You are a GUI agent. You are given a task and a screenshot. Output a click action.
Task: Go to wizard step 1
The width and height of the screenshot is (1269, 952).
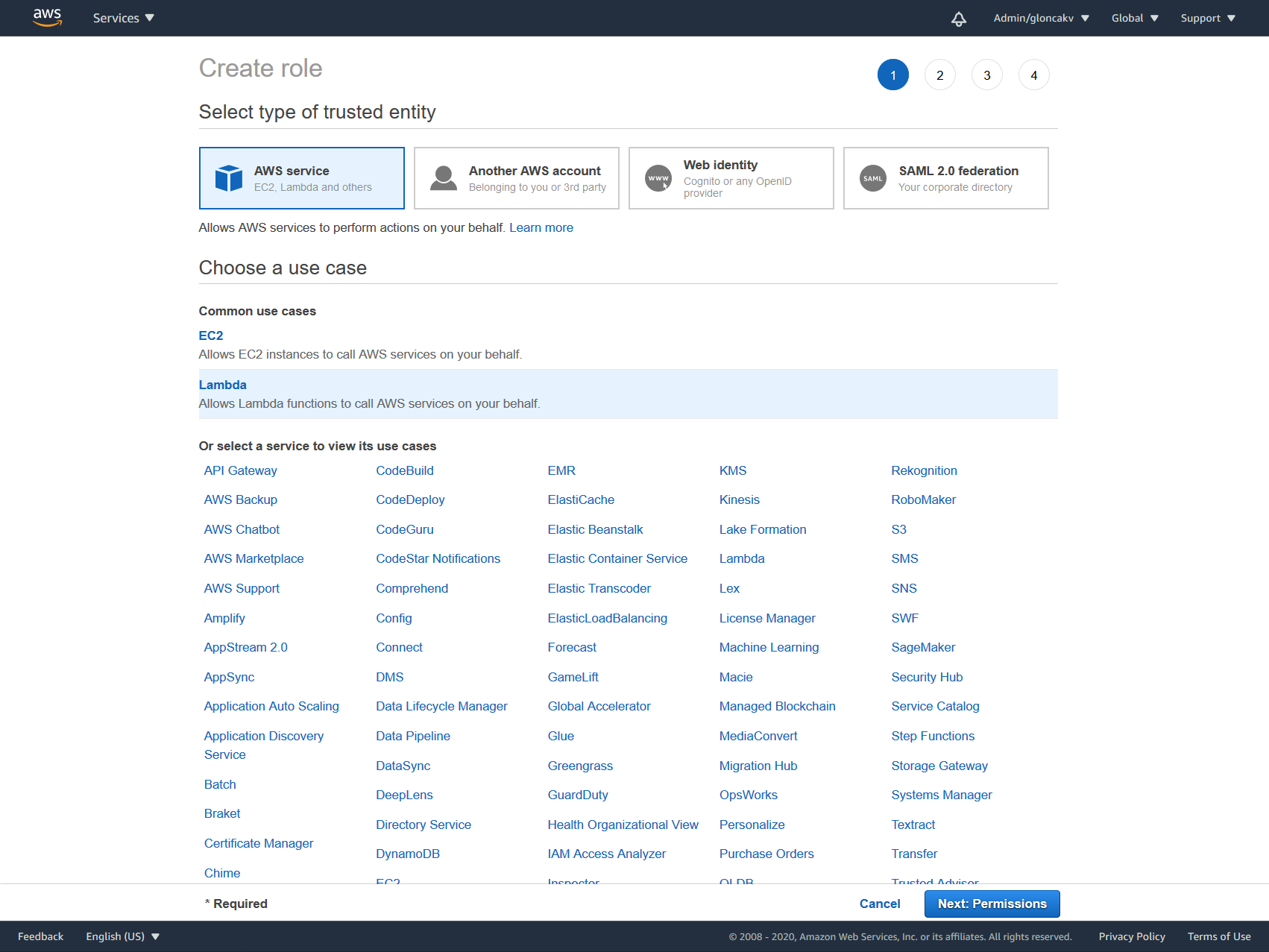(893, 75)
